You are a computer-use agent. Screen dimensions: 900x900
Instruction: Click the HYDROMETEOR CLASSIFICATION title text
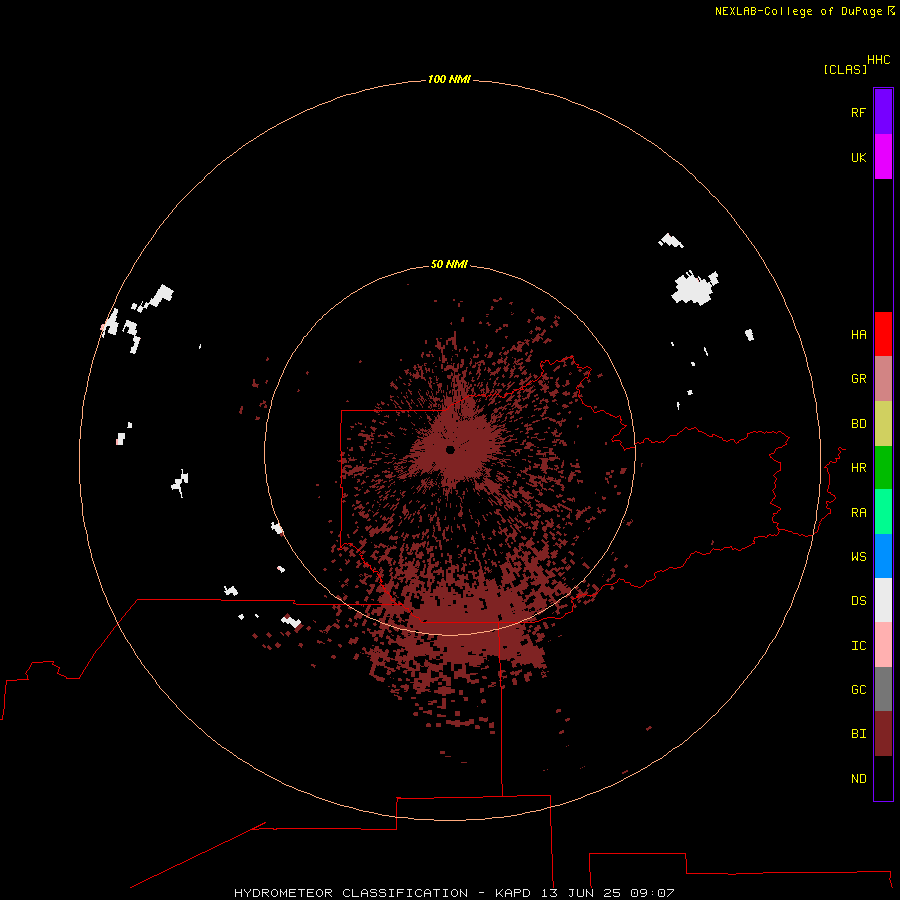tap(351, 893)
